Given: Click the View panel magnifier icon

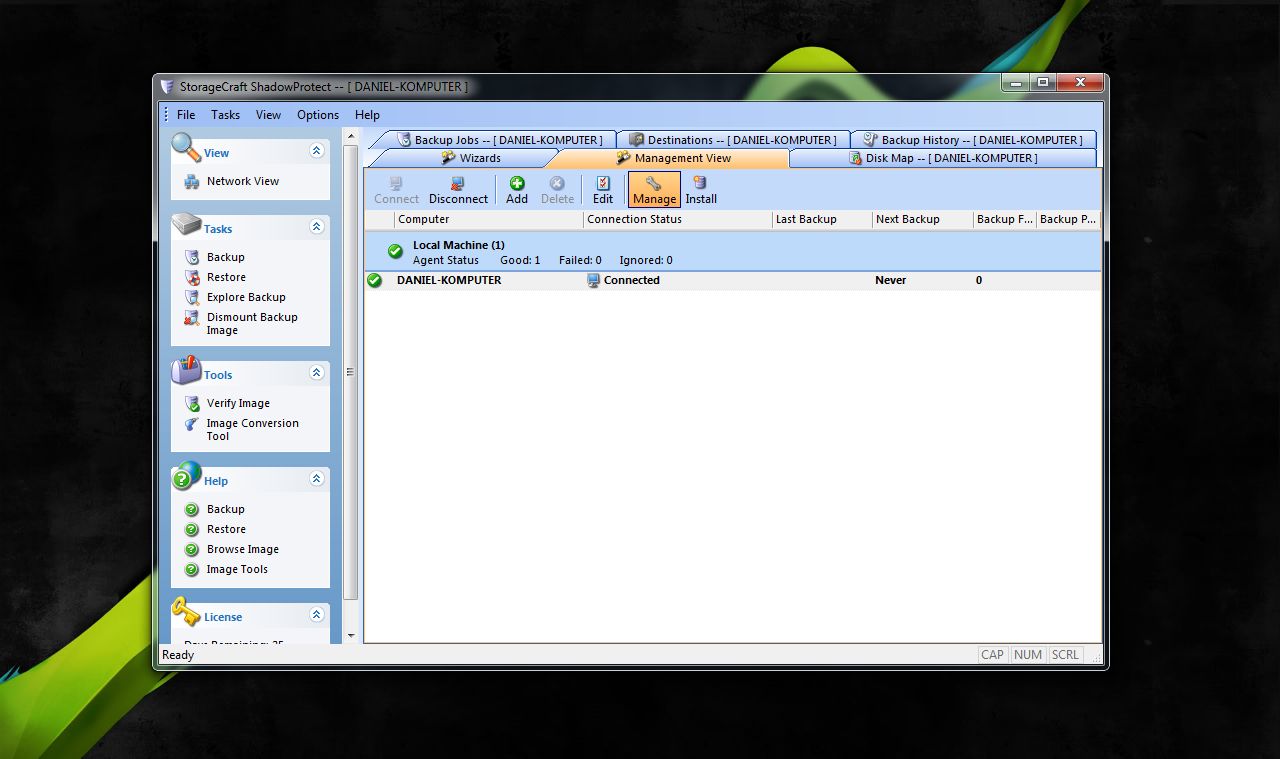Looking at the screenshot, I should pyautogui.click(x=186, y=147).
